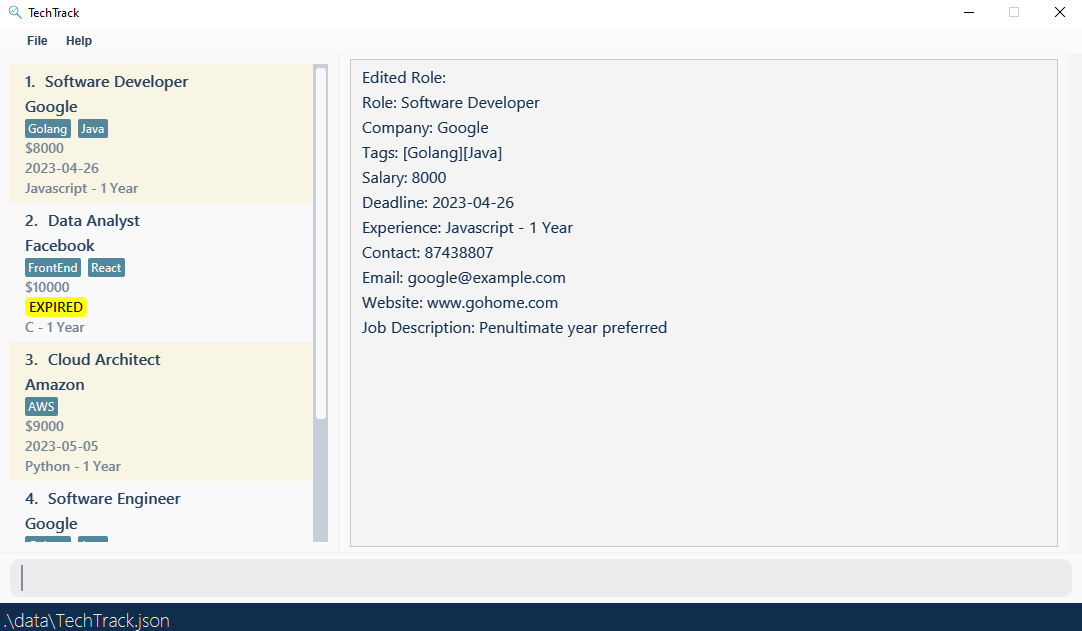Click the AWS tag

[41, 407]
